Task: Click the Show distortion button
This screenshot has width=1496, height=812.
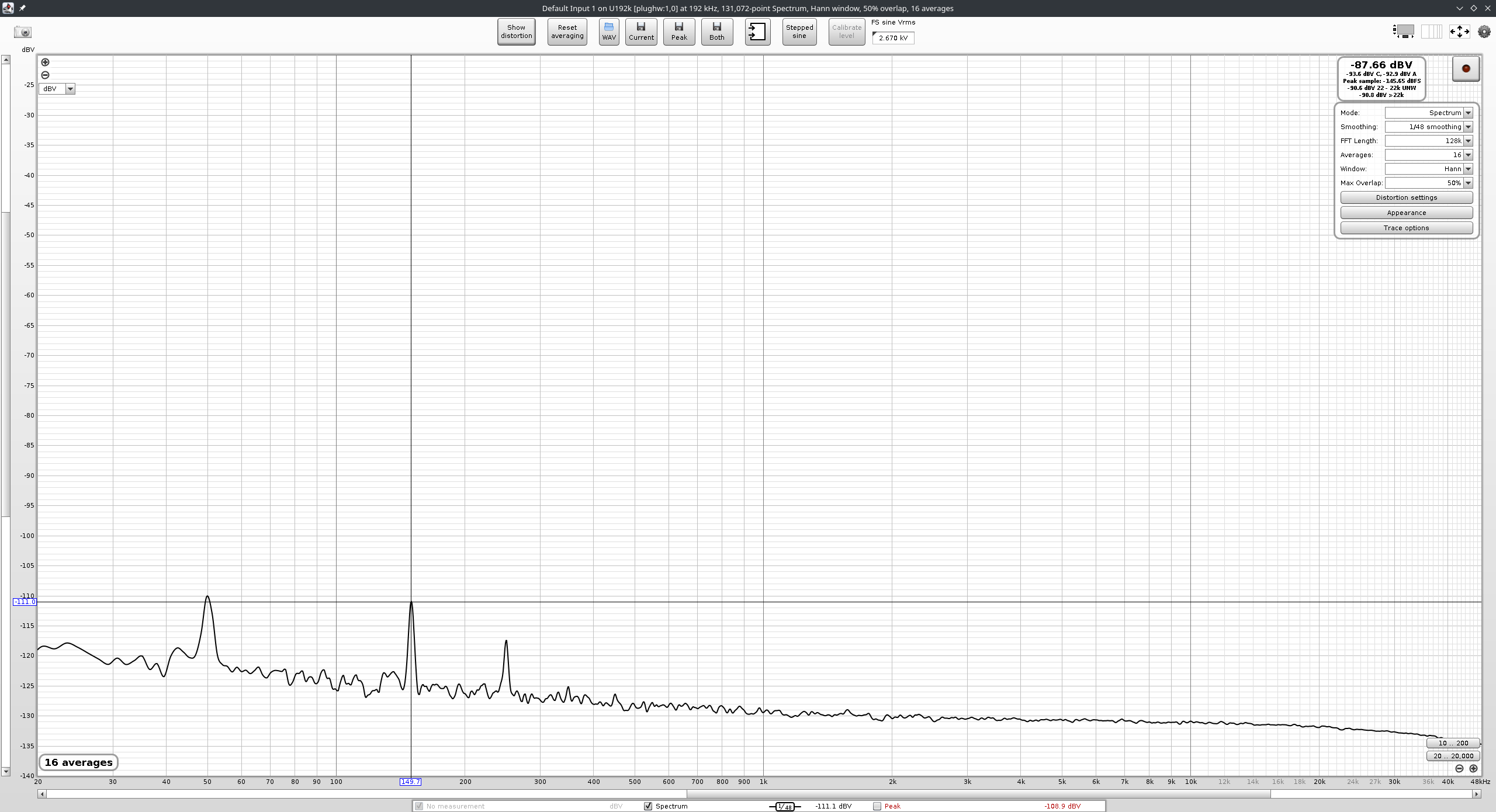Action: coord(517,32)
